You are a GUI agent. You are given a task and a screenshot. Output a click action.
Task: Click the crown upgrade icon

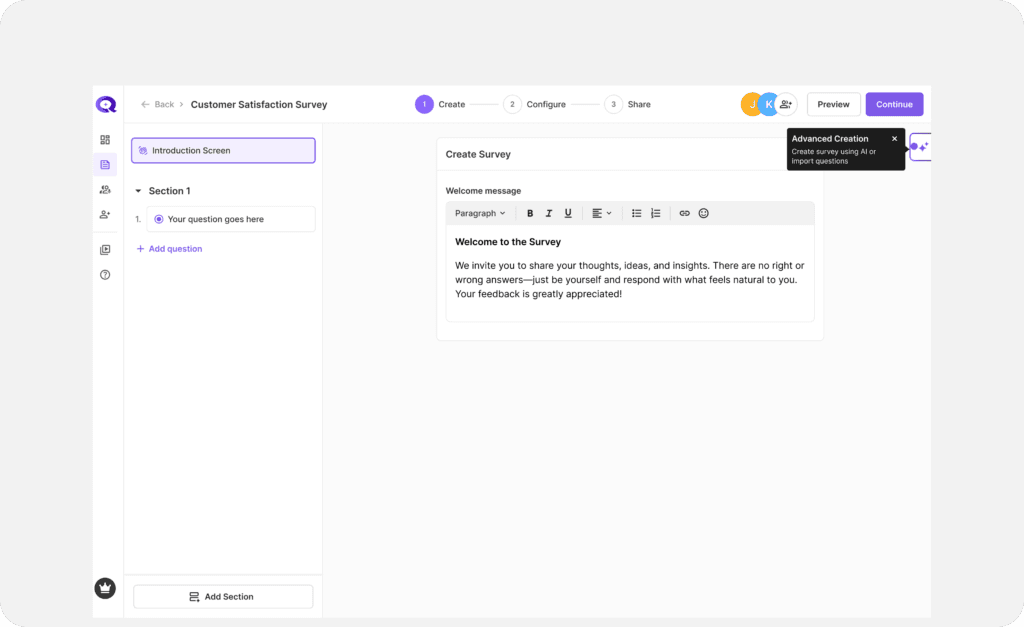pos(105,588)
